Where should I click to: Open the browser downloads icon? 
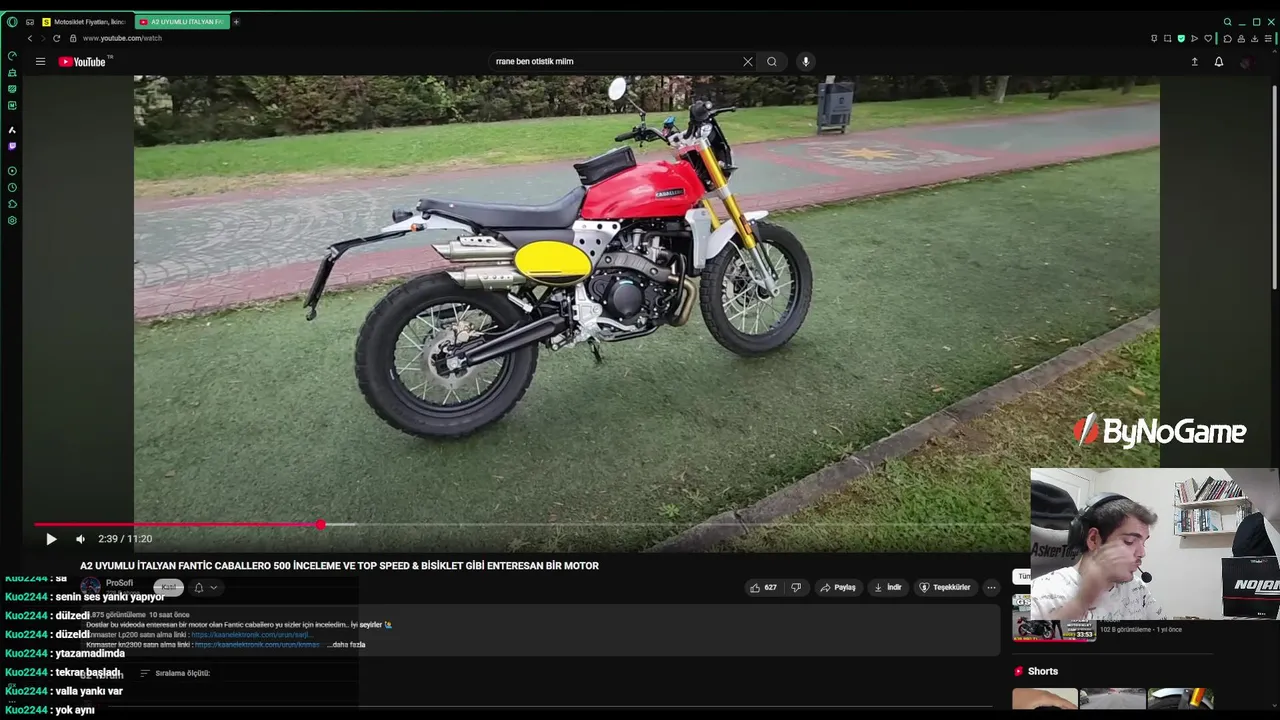pyautogui.click(x=1255, y=38)
